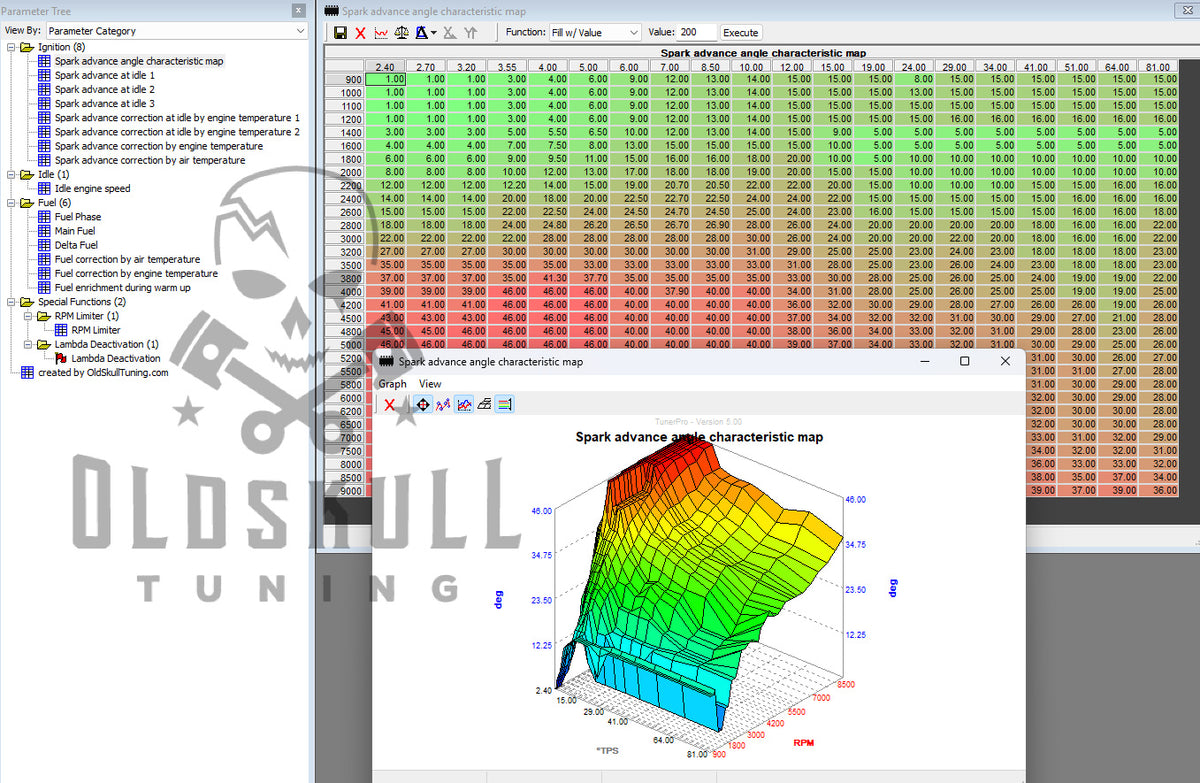This screenshot has width=1200, height=783.
Task: Collapse the RPM Limiter (1) subfolder
Action: point(27,315)
